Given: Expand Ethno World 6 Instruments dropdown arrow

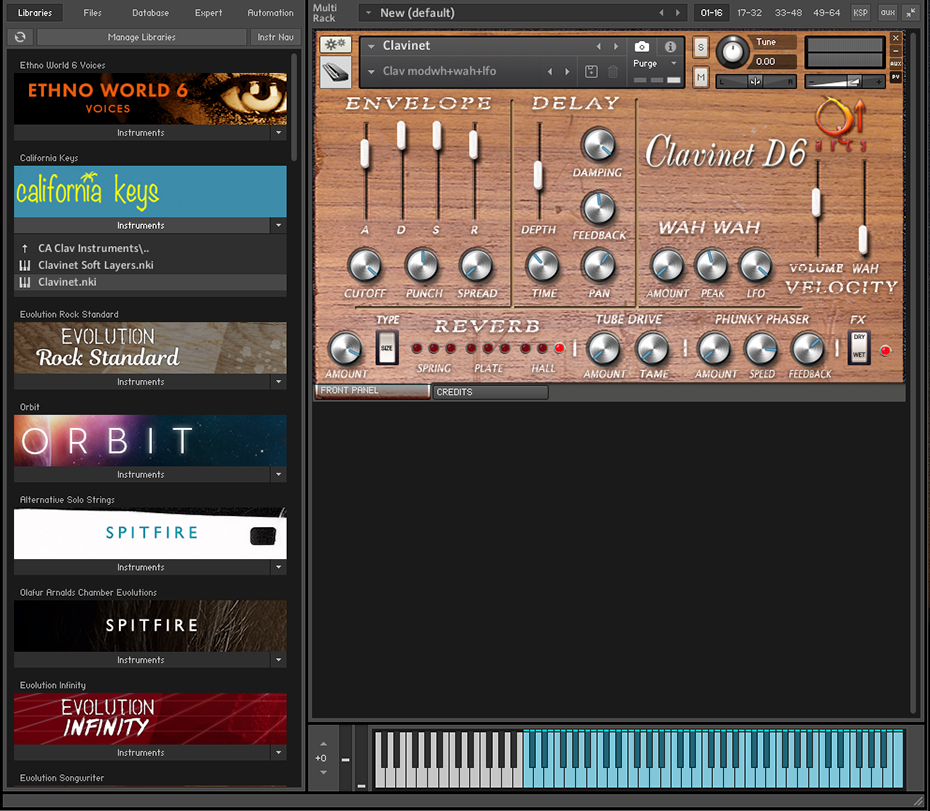Looking at the screenshot, I should click(x=278, y=133).
